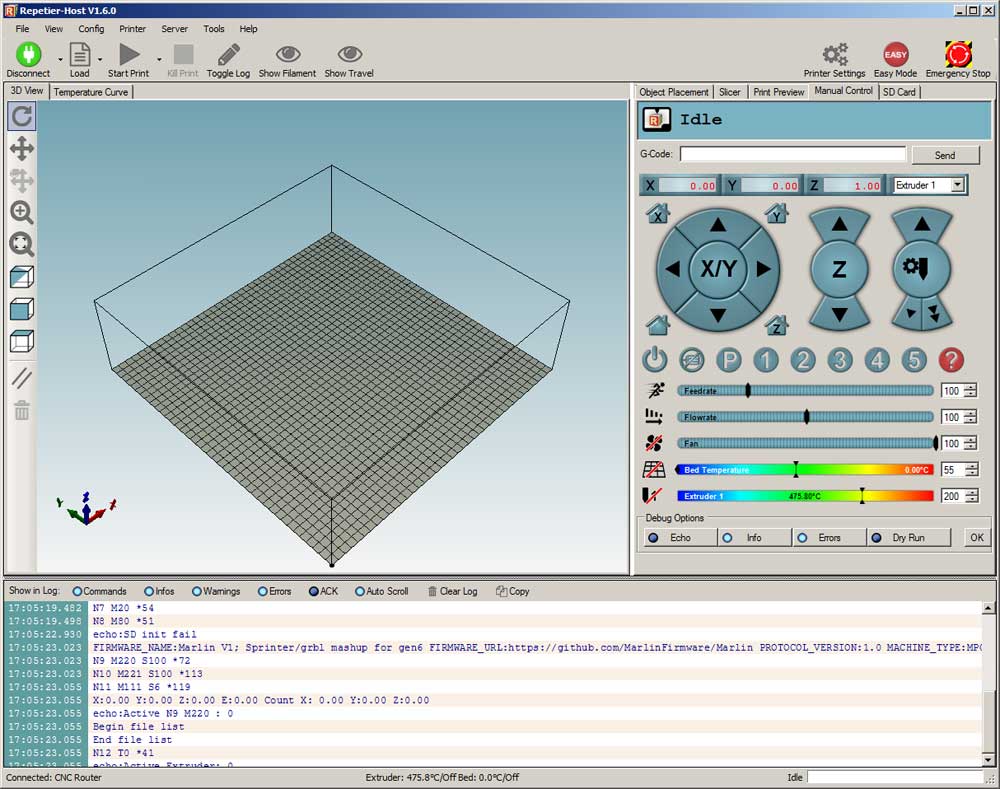This screenshot has width=1000, height=789.
Task: Adjust the Fan value stepper
Action: pos(971,443)
